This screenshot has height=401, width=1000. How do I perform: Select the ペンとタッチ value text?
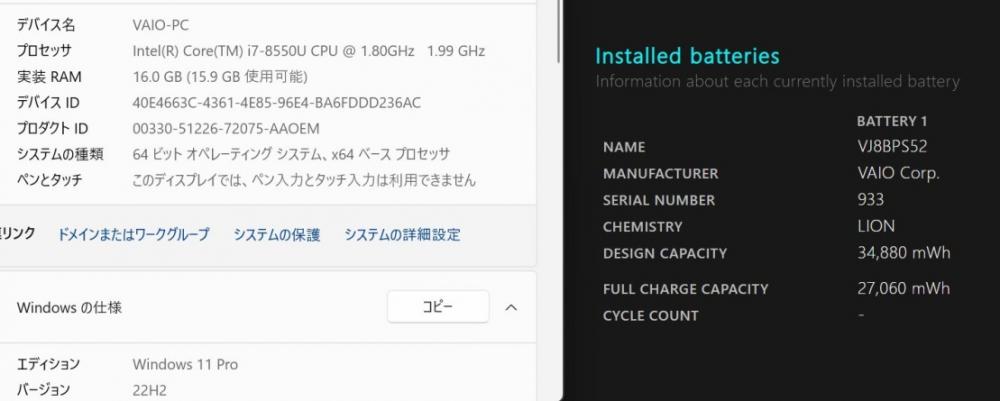click(x=304, y=180)
